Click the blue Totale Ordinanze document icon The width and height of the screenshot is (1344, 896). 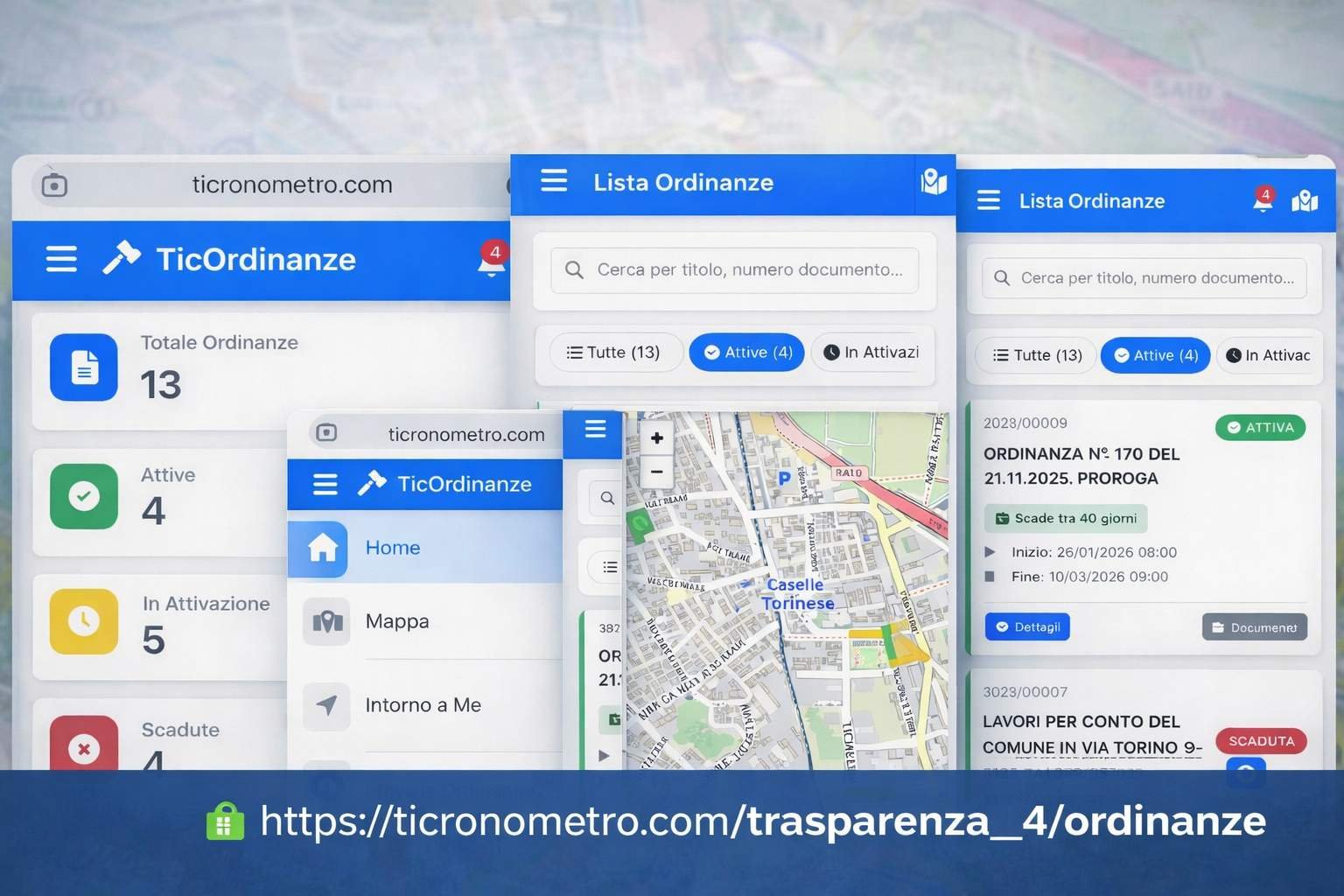84,367
